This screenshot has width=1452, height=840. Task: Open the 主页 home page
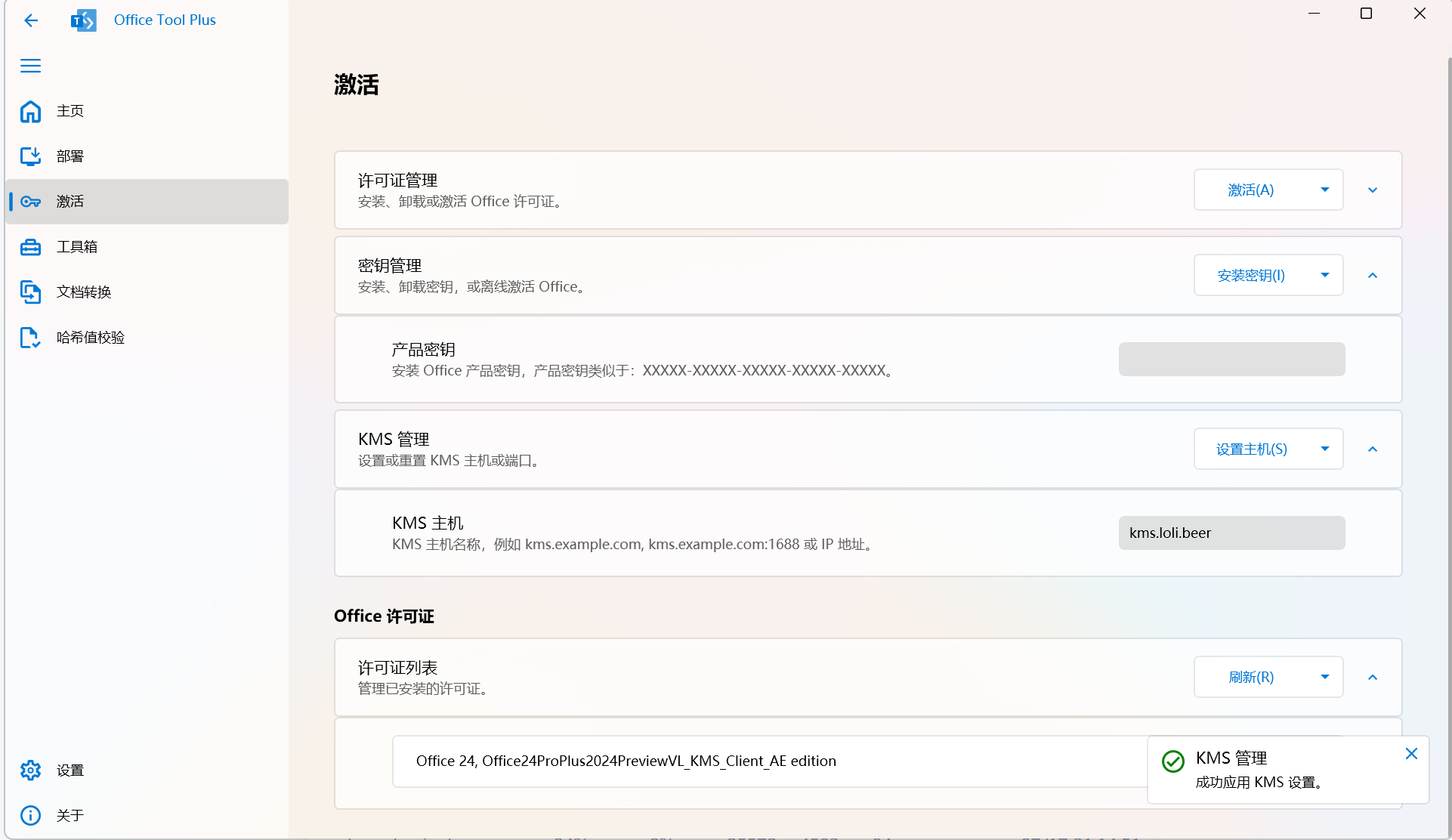click(70, 111)
